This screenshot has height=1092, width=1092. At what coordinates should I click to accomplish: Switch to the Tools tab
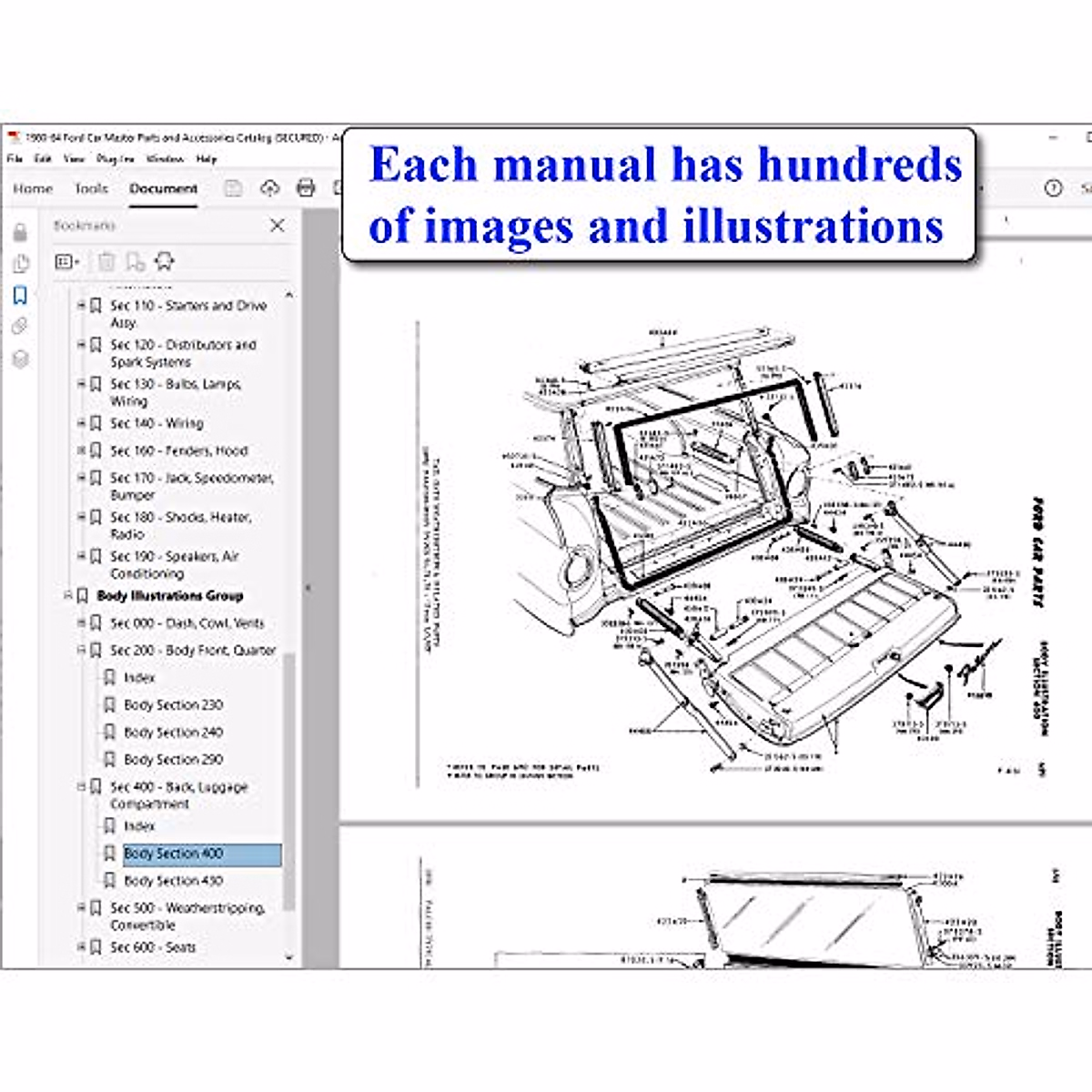[x=91, y=188]
